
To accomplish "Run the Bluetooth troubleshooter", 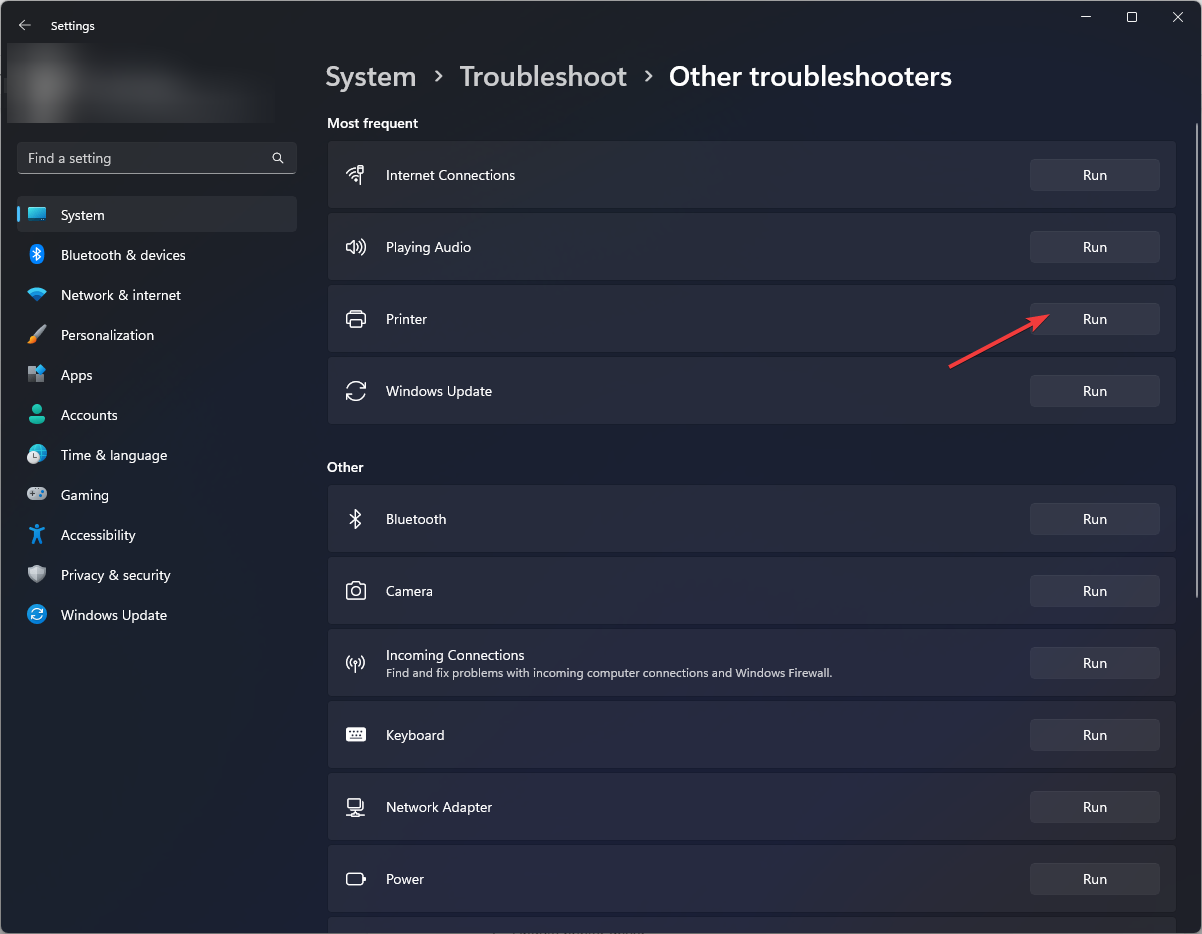I will (x=1095, y=519).
